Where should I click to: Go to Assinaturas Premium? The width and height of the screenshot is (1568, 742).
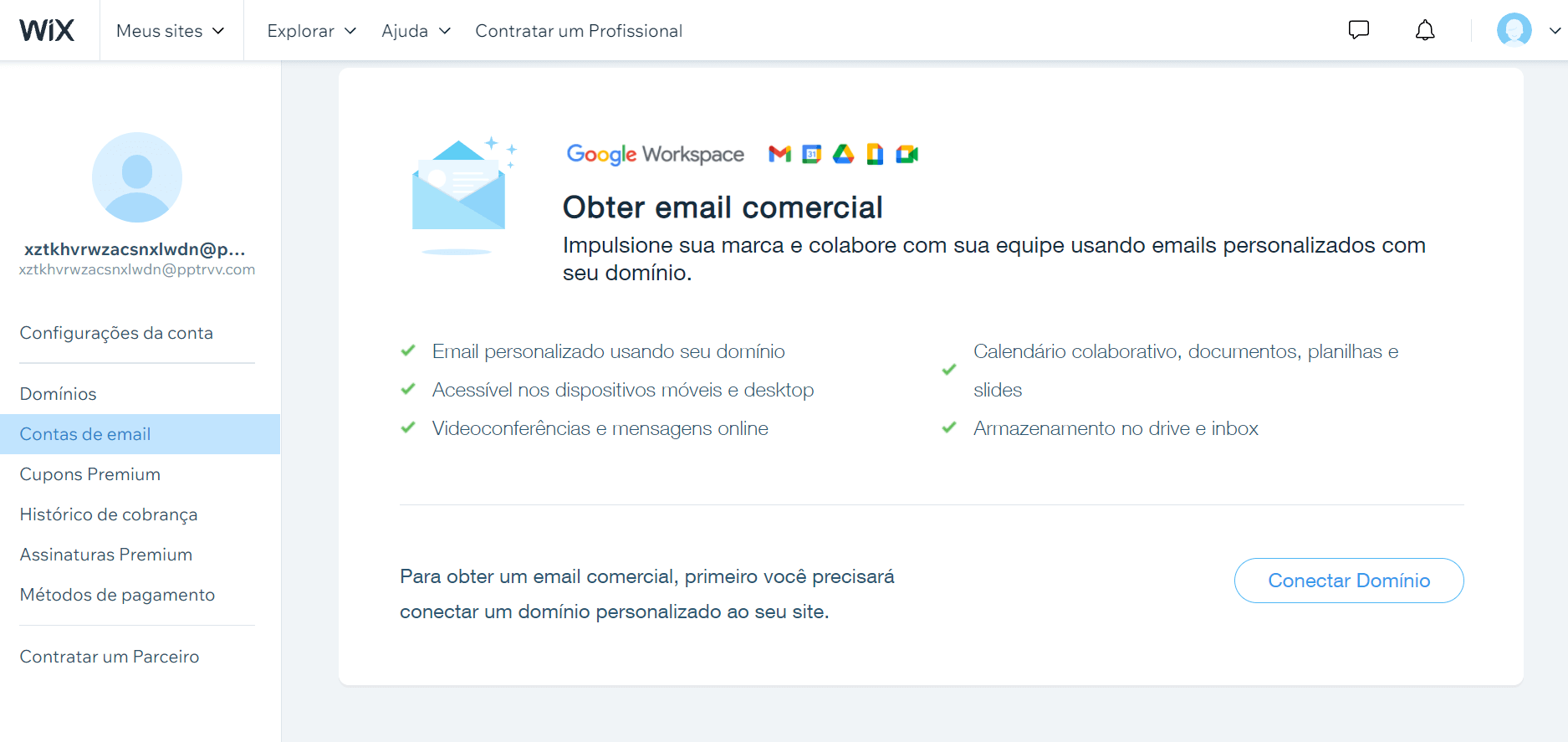106,555
